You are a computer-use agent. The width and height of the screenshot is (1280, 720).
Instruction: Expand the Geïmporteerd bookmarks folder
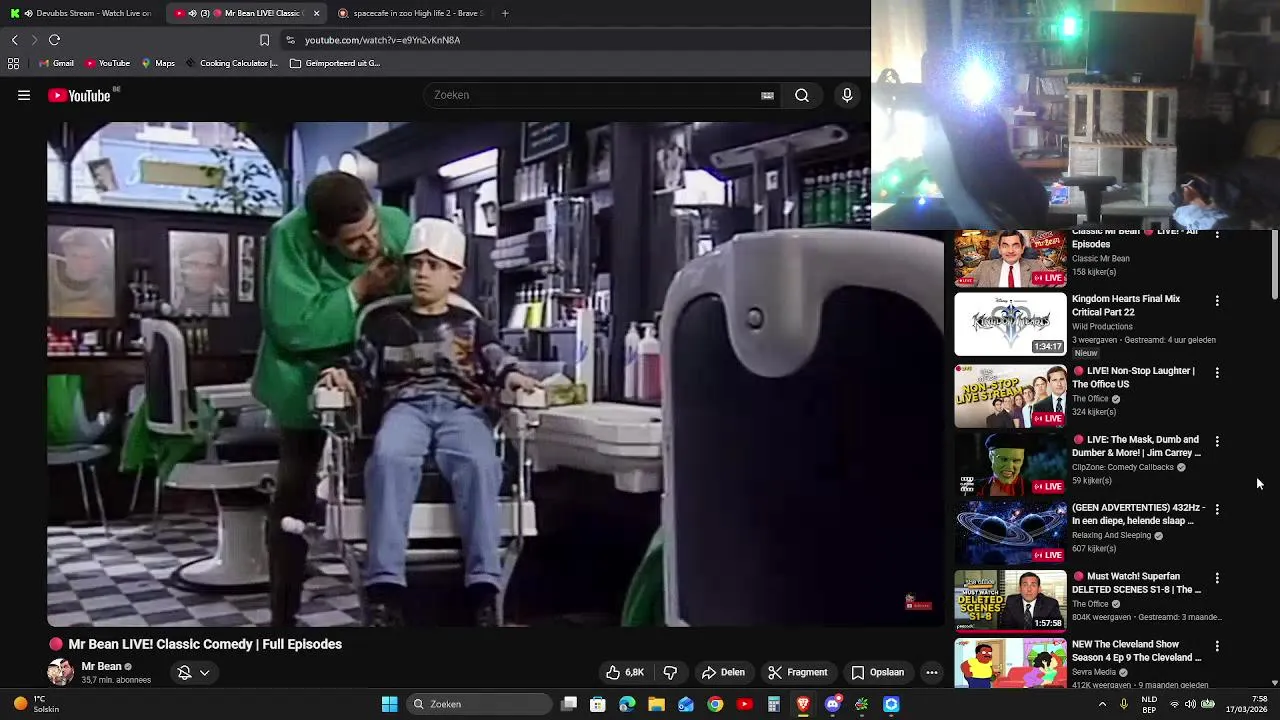[335, 63]
